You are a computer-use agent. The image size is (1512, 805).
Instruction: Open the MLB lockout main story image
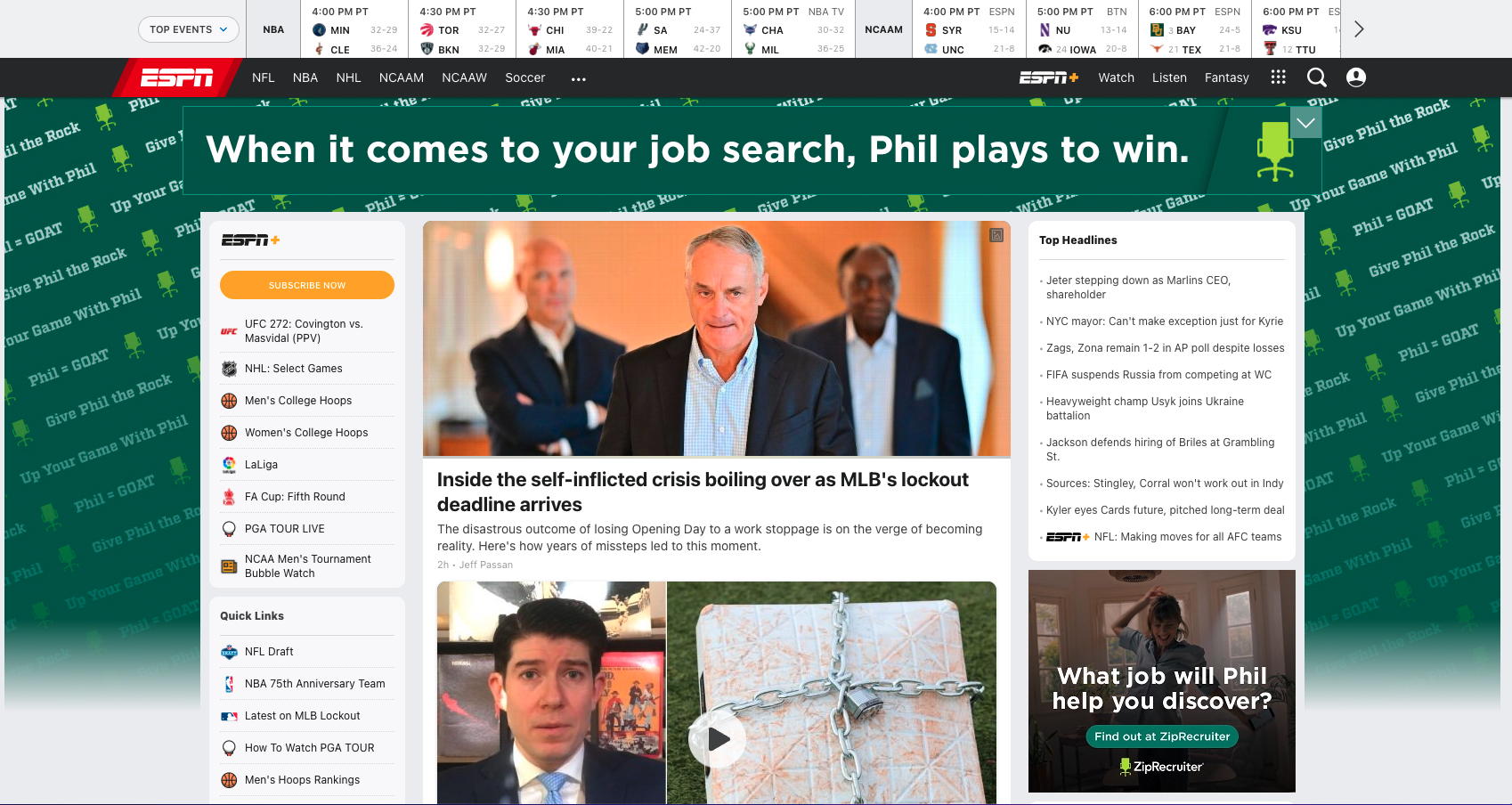717,338
